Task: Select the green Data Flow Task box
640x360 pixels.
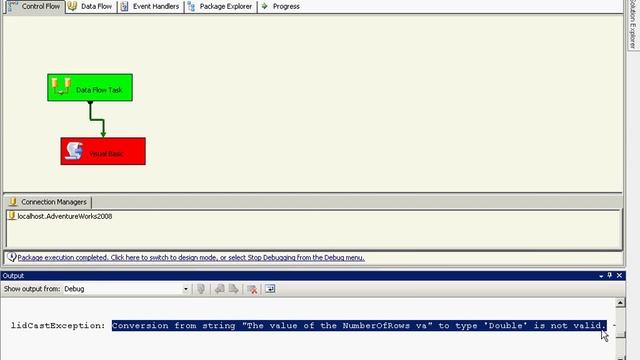Action: coord(90,87)
